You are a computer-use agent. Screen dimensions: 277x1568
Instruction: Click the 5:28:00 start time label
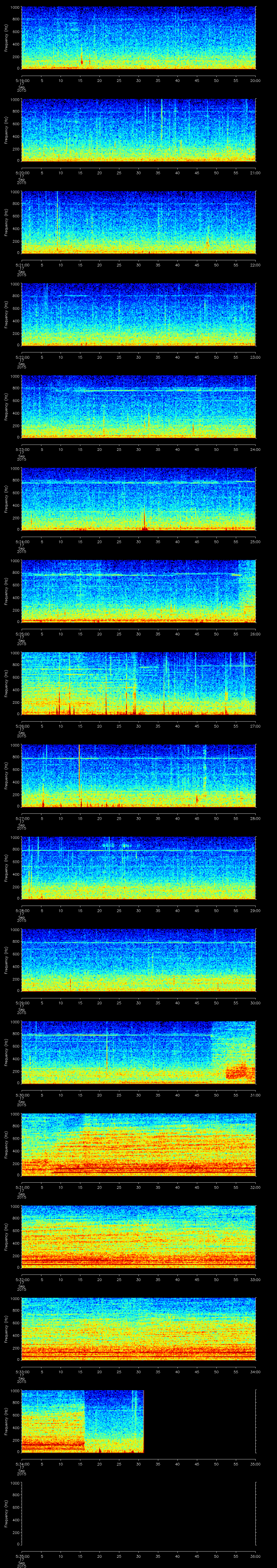22,910
